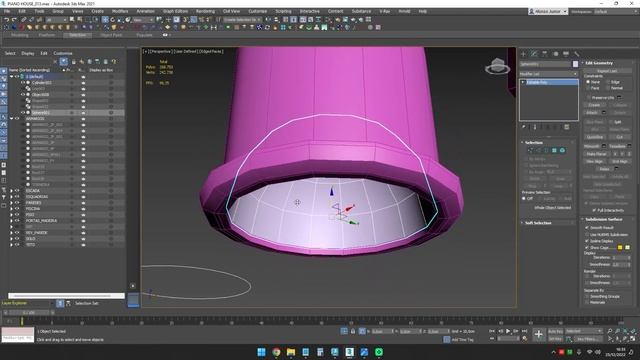Select the Off preview selection radio
Screen dimensions: 640x360
[x=524, y=198]
